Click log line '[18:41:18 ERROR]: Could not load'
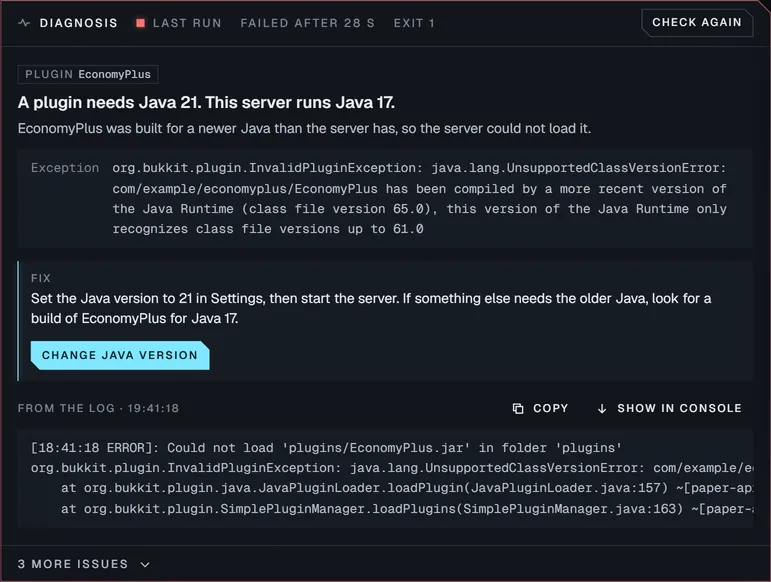This screenshot has width=771, height=582. (326, 448)
